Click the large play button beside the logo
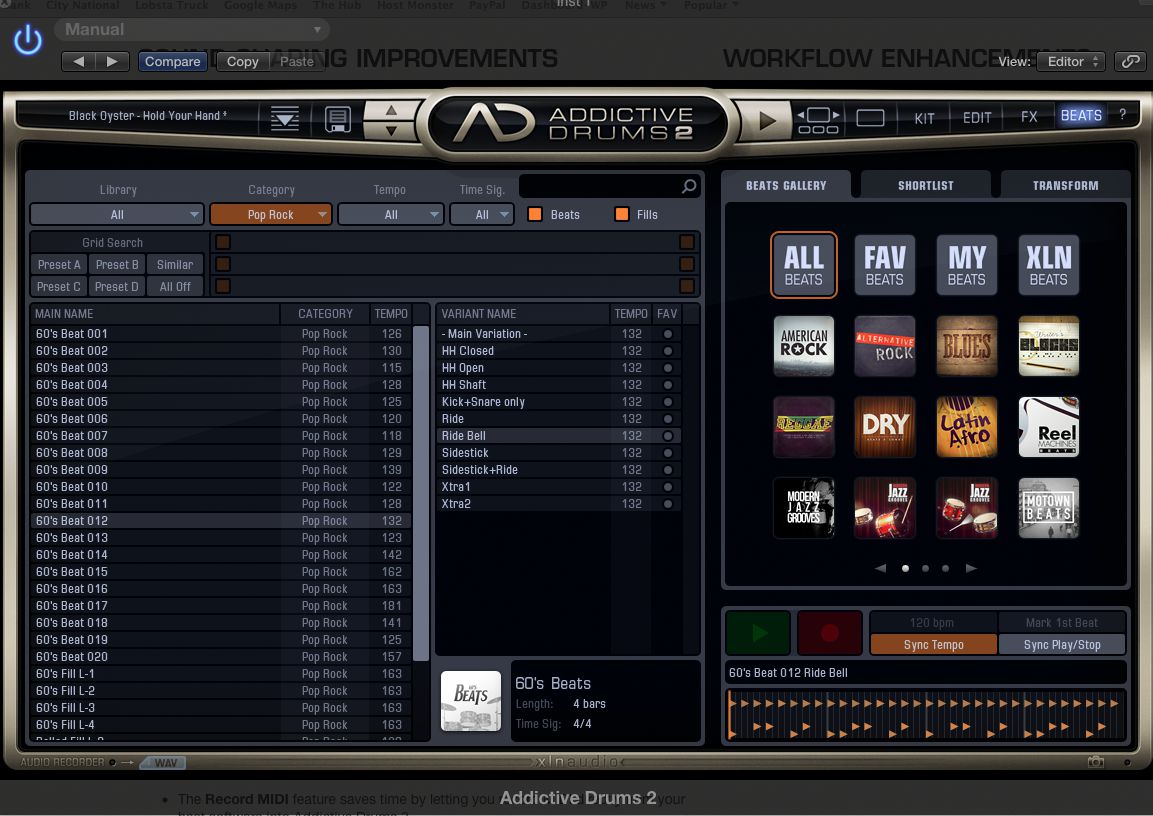Screen dimensions: 1153x816 pos(767,120)
